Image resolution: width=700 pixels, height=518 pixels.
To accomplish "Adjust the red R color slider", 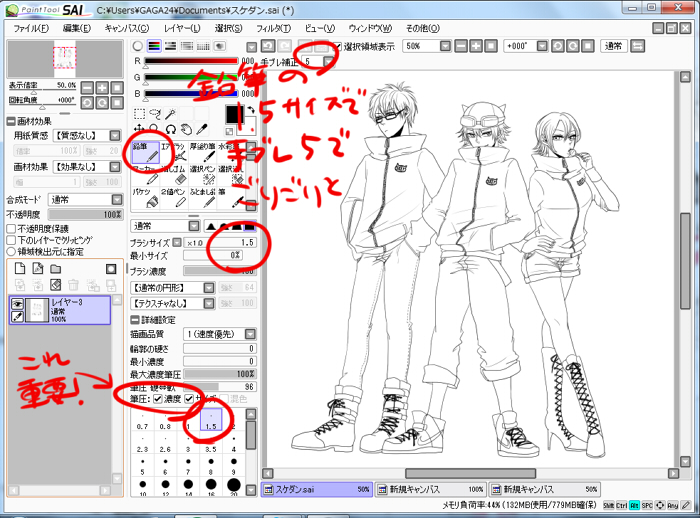I will coord(191,61).
